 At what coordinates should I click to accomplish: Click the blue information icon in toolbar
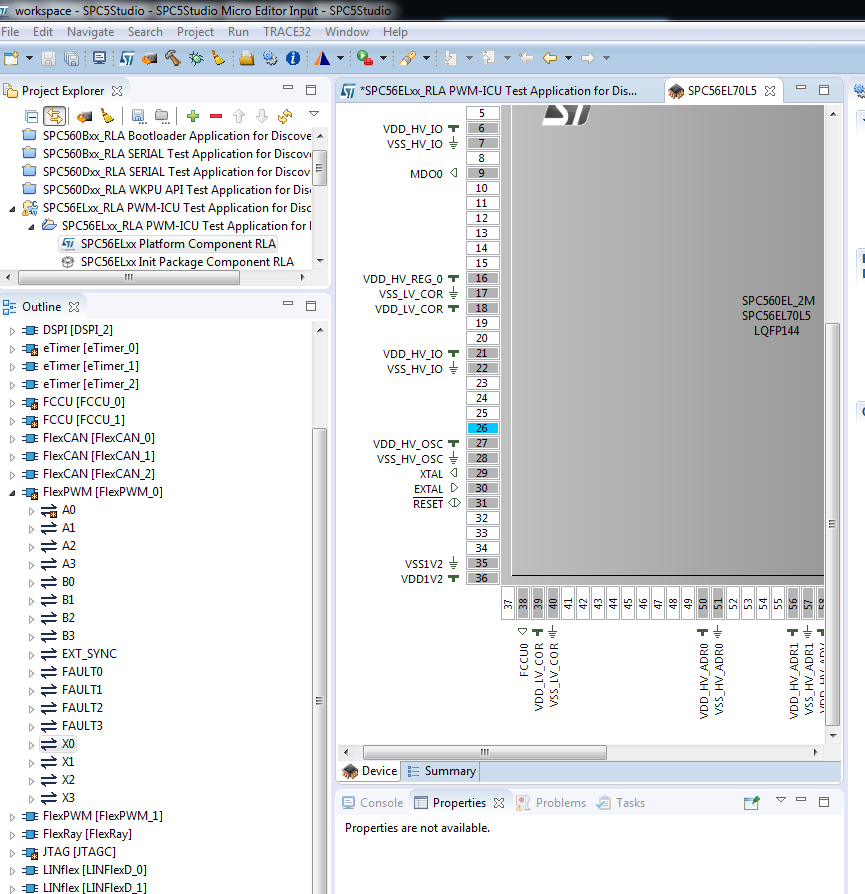293,58
